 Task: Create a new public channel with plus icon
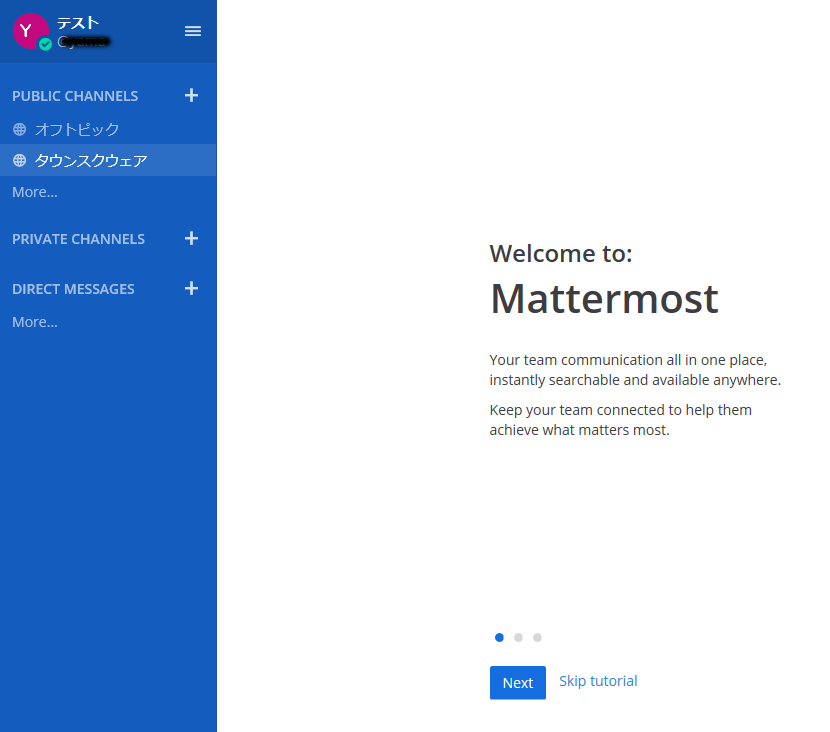tap(192, 96)
